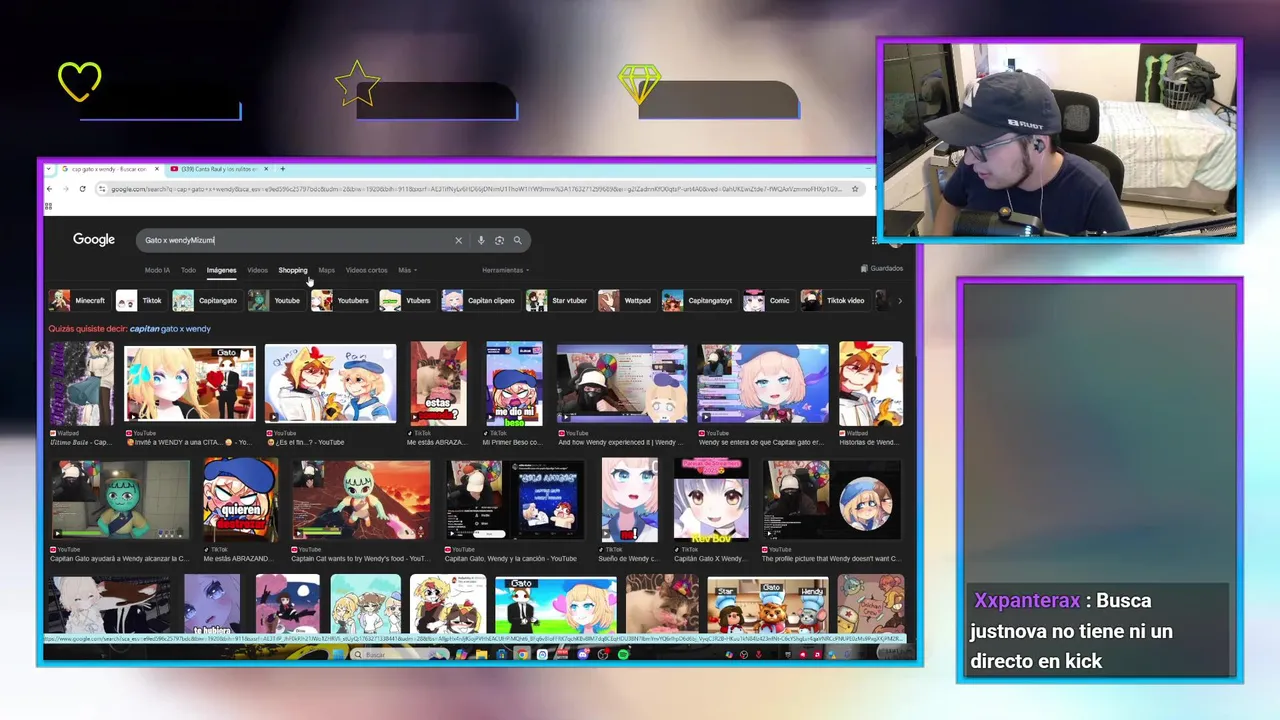Open the Maps results tab
Viewport: 1280px width, 720px height.
pyautogui.click(x=326, y=270)
